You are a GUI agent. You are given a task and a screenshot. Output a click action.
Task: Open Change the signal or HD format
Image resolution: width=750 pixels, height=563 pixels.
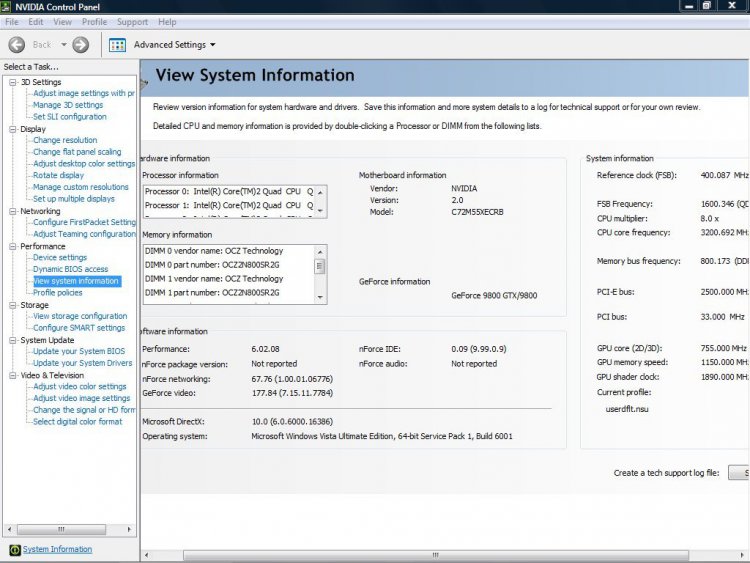tap(84, 410)
